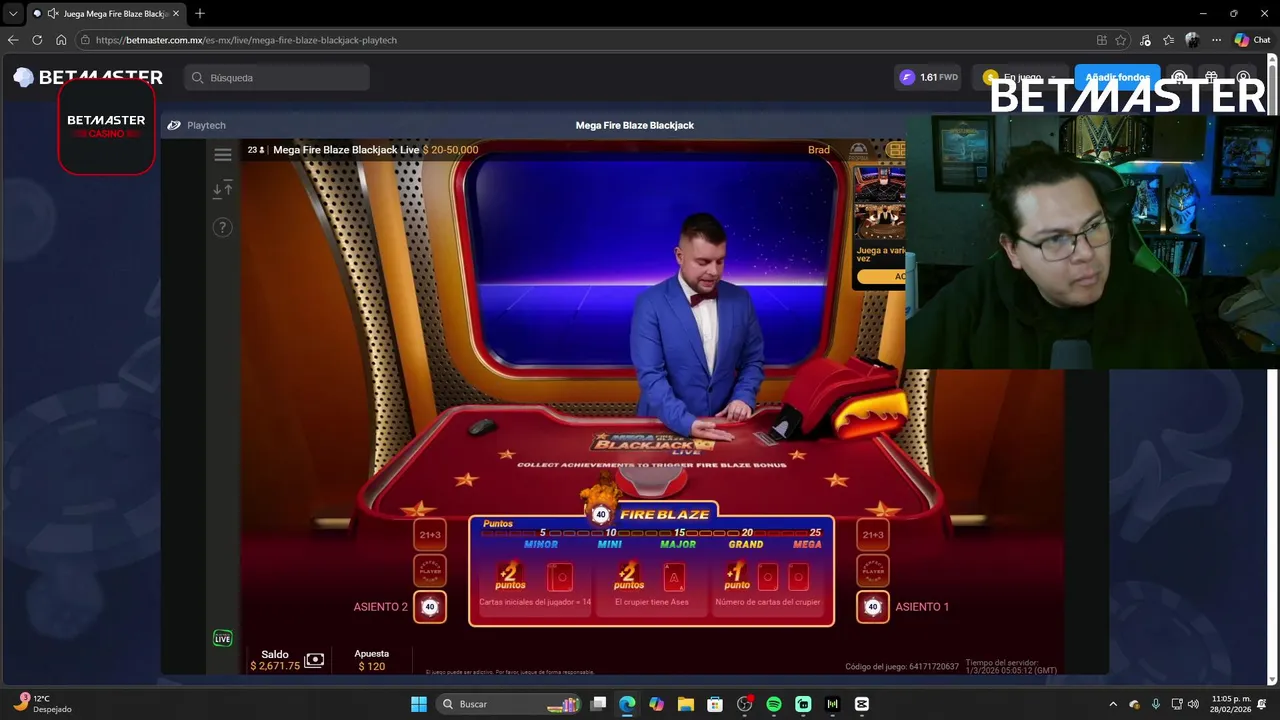This screenshot has height=720, width=1280.
Task: Click the MEGA jackpot label
Action: (807, 545)
